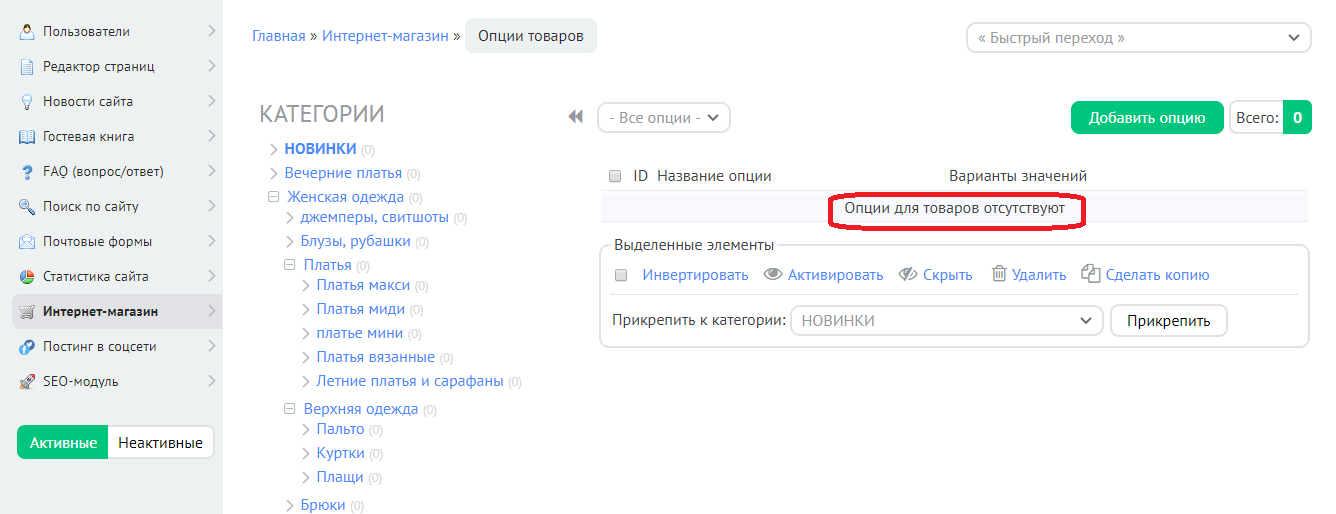Click the Site search magnifier icon
The width and height of the screenshot is (1336, 514).
tap(27, 207)
